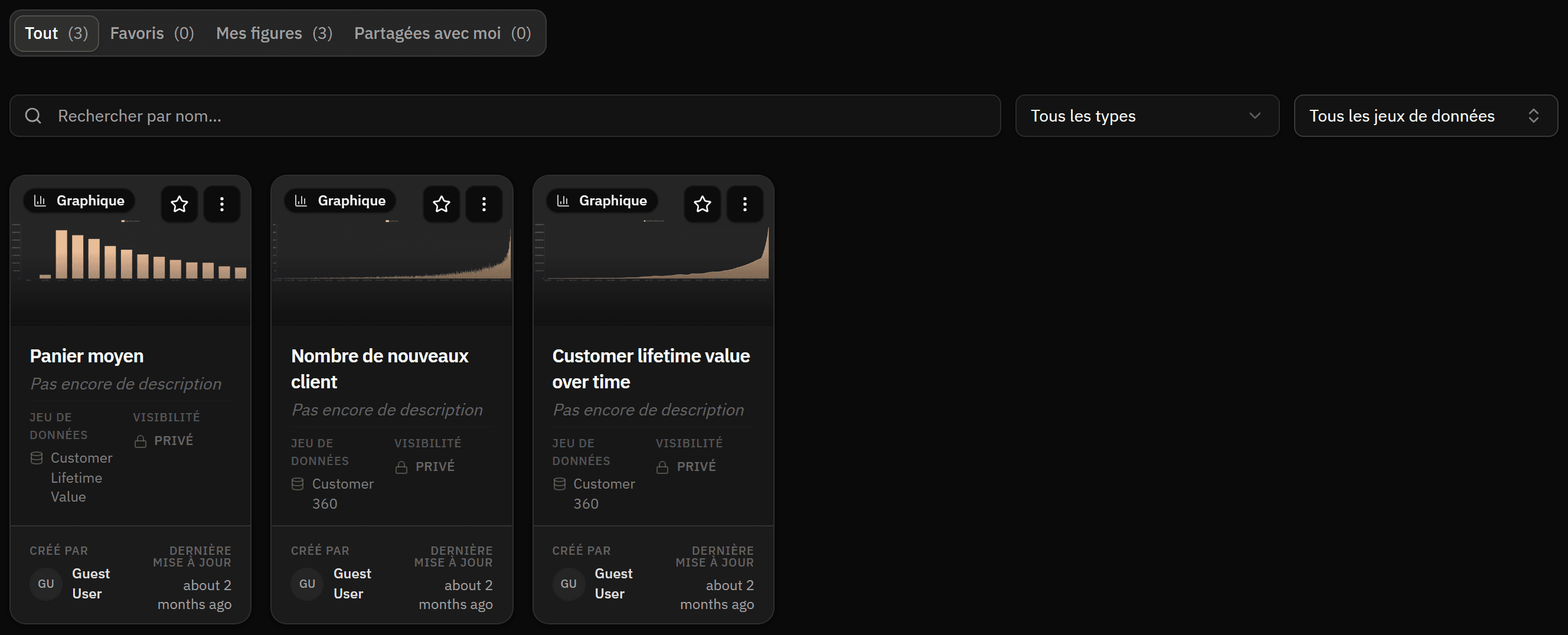Click GU avatar on Customer lifetime value card
The image size is (1568, 635).
click(569, 584)
